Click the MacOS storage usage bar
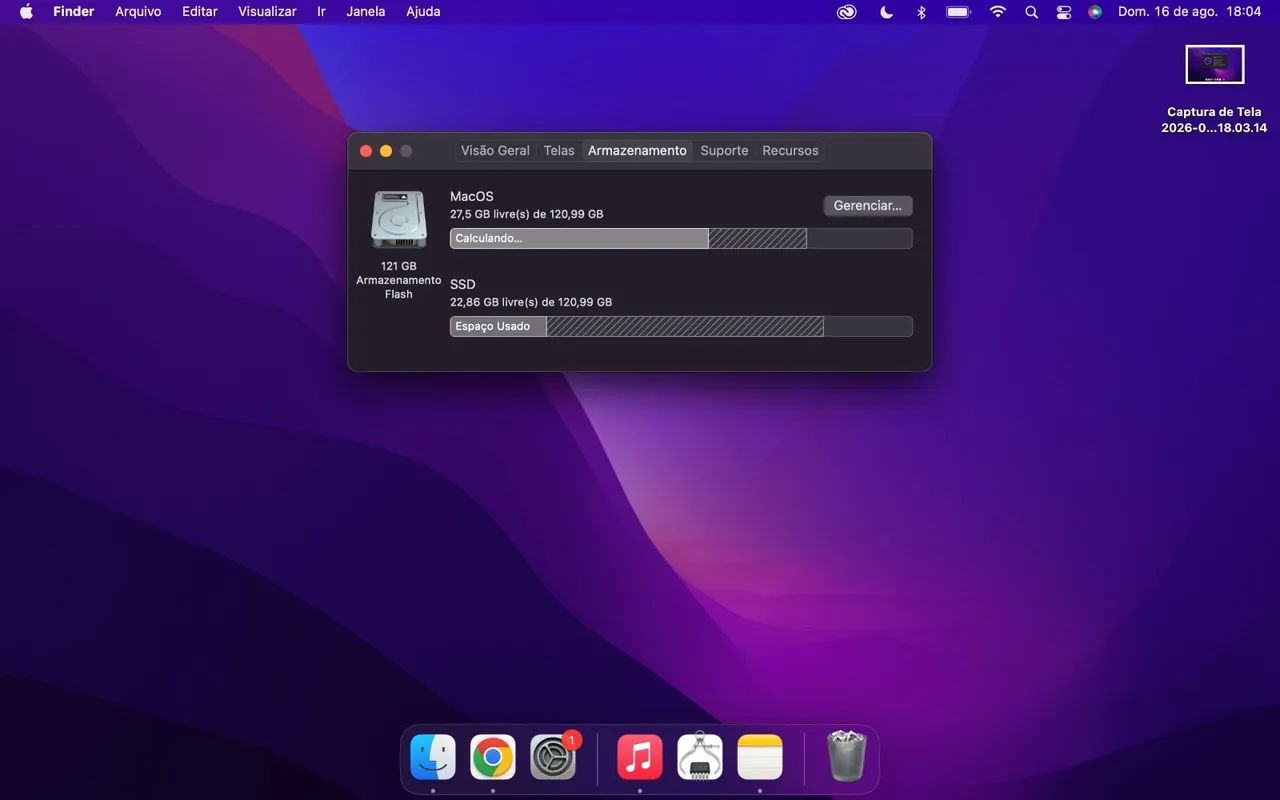Screen dimensions: 1280x800 (x=681, y=238)
